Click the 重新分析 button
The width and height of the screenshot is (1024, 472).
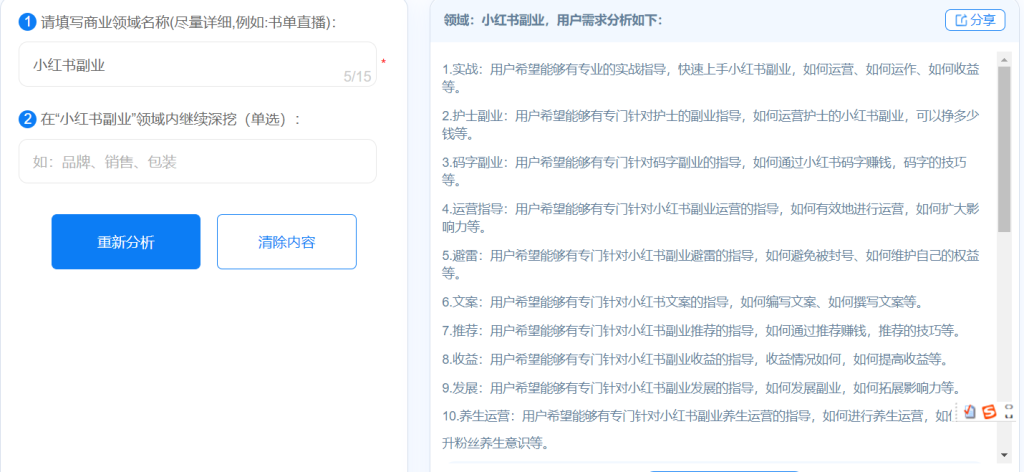[x=126, y=242]
